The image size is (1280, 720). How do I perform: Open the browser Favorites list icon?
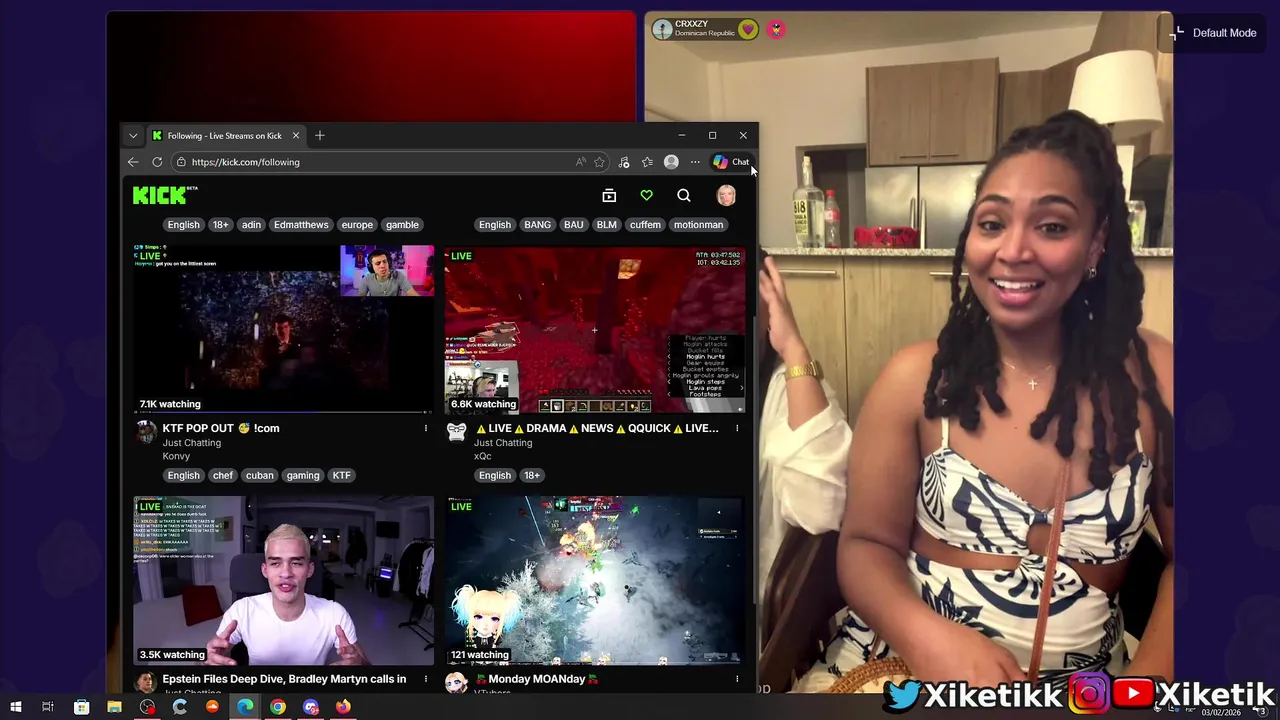point(647,162)
